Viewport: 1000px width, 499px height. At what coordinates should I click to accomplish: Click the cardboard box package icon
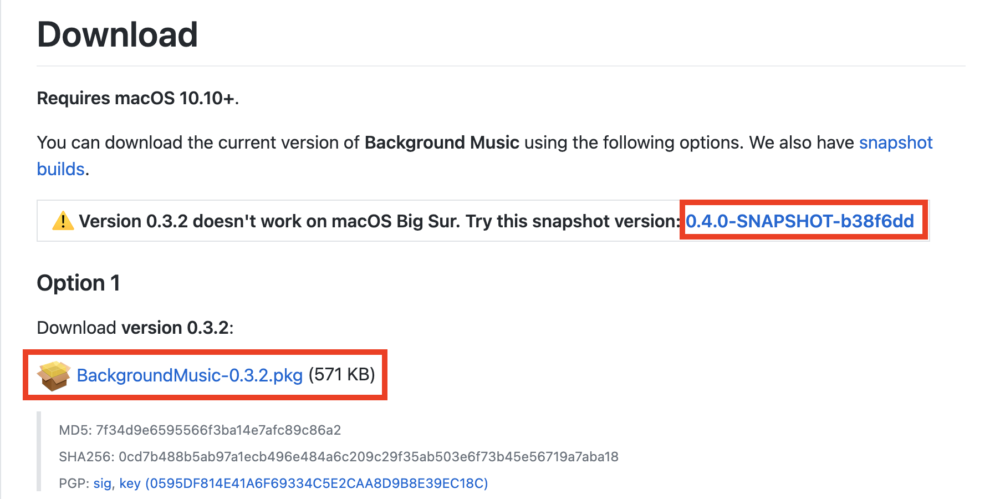click(54, 375)
